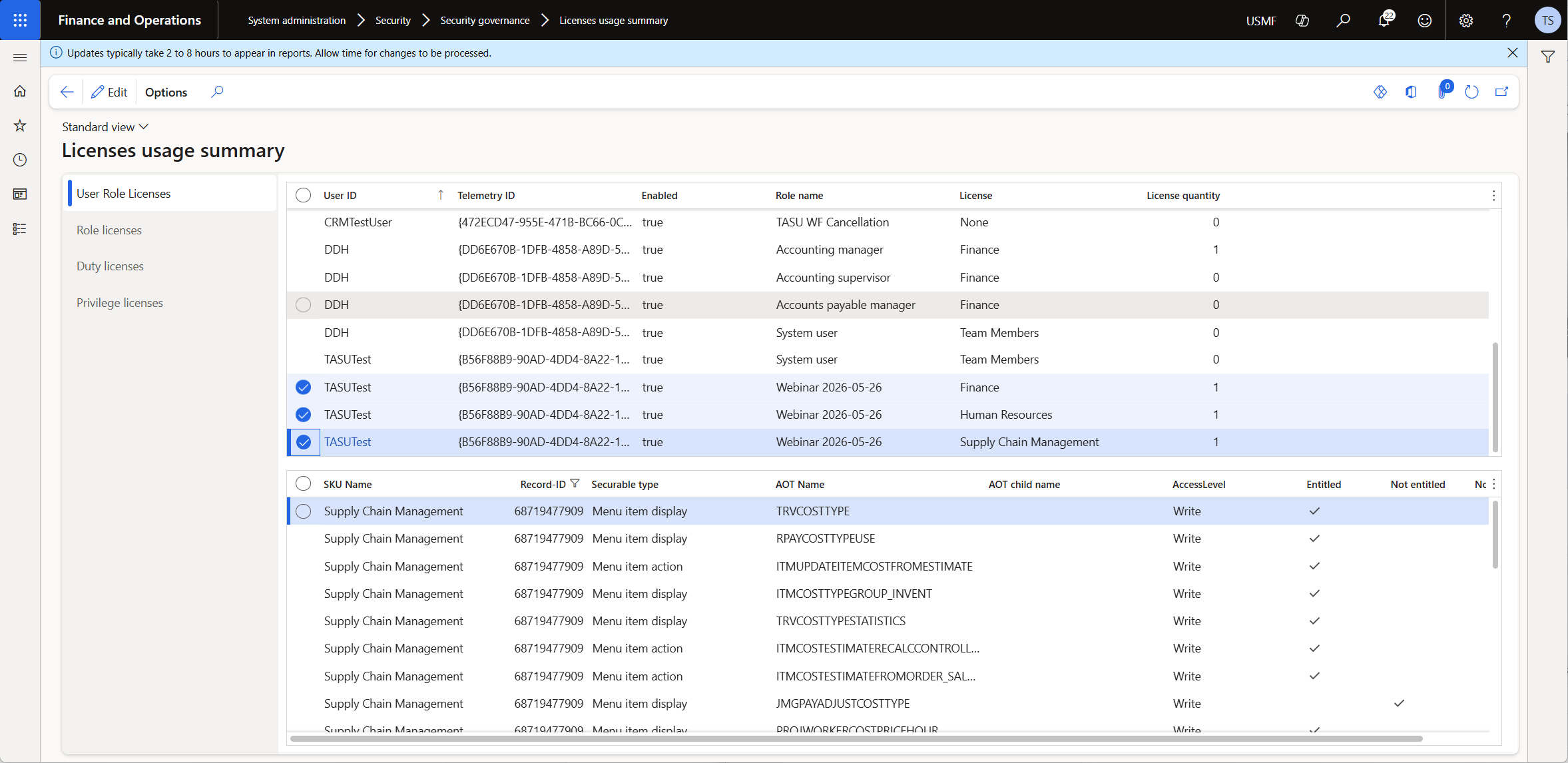1568x763 pixels.
Task: Sort by User ID column header
Action: [340, 195]
